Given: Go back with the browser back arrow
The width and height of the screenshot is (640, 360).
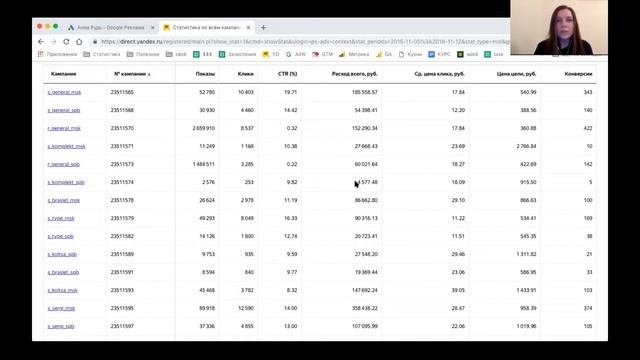Looking at the screenshot, I should pyautogui.click(x=41, y=42).
